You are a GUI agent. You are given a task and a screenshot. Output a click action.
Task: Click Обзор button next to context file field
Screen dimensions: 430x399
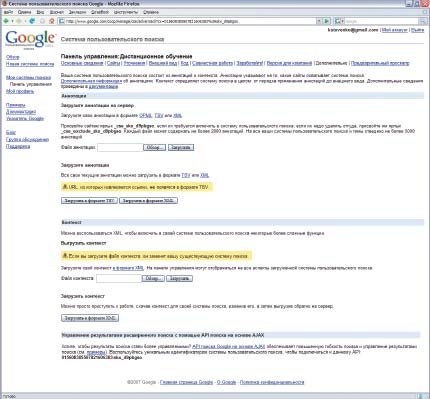153,278
